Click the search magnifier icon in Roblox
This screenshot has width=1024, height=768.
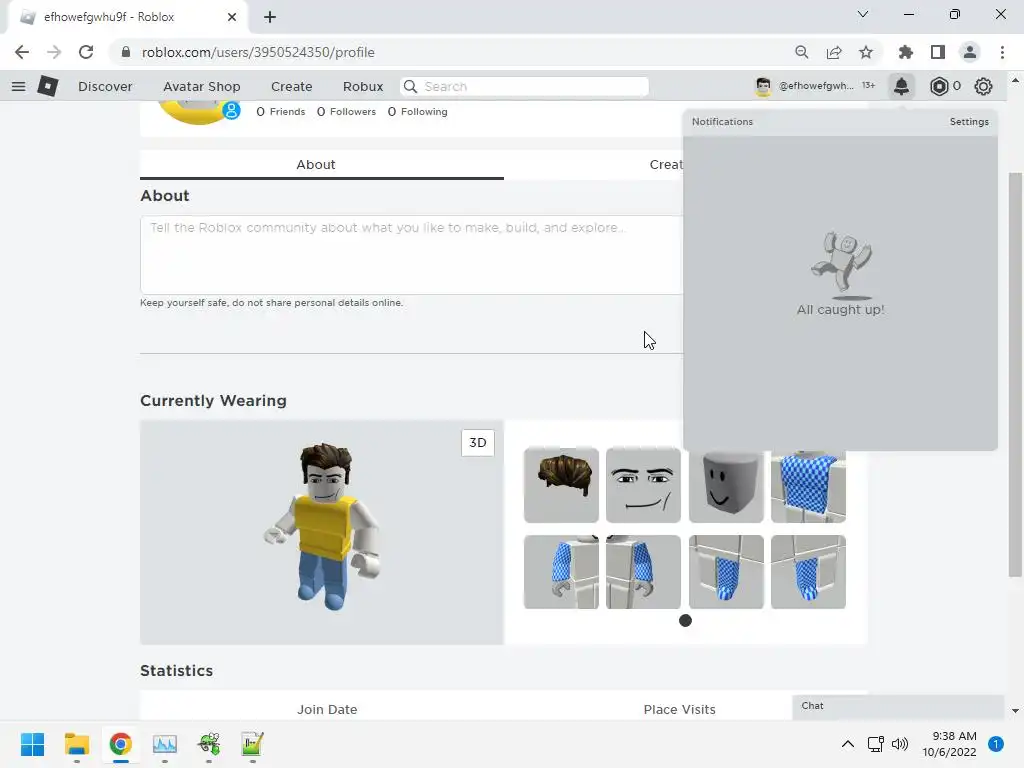(x=410, y=86)
